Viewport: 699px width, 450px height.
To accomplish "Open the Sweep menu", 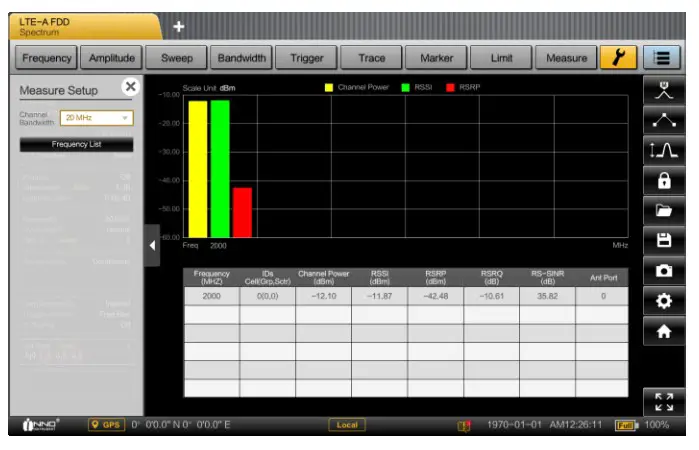I will tap(177, 58).
